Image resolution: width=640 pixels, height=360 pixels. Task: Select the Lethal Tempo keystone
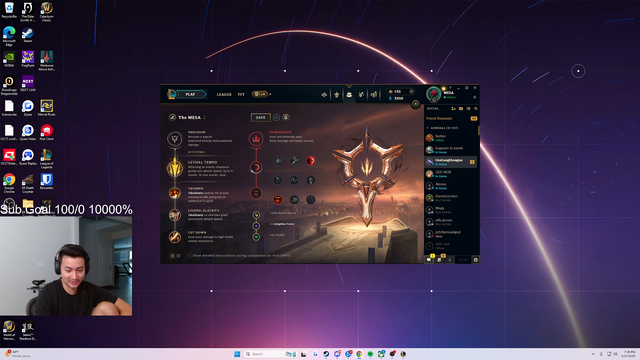point(175,168)
